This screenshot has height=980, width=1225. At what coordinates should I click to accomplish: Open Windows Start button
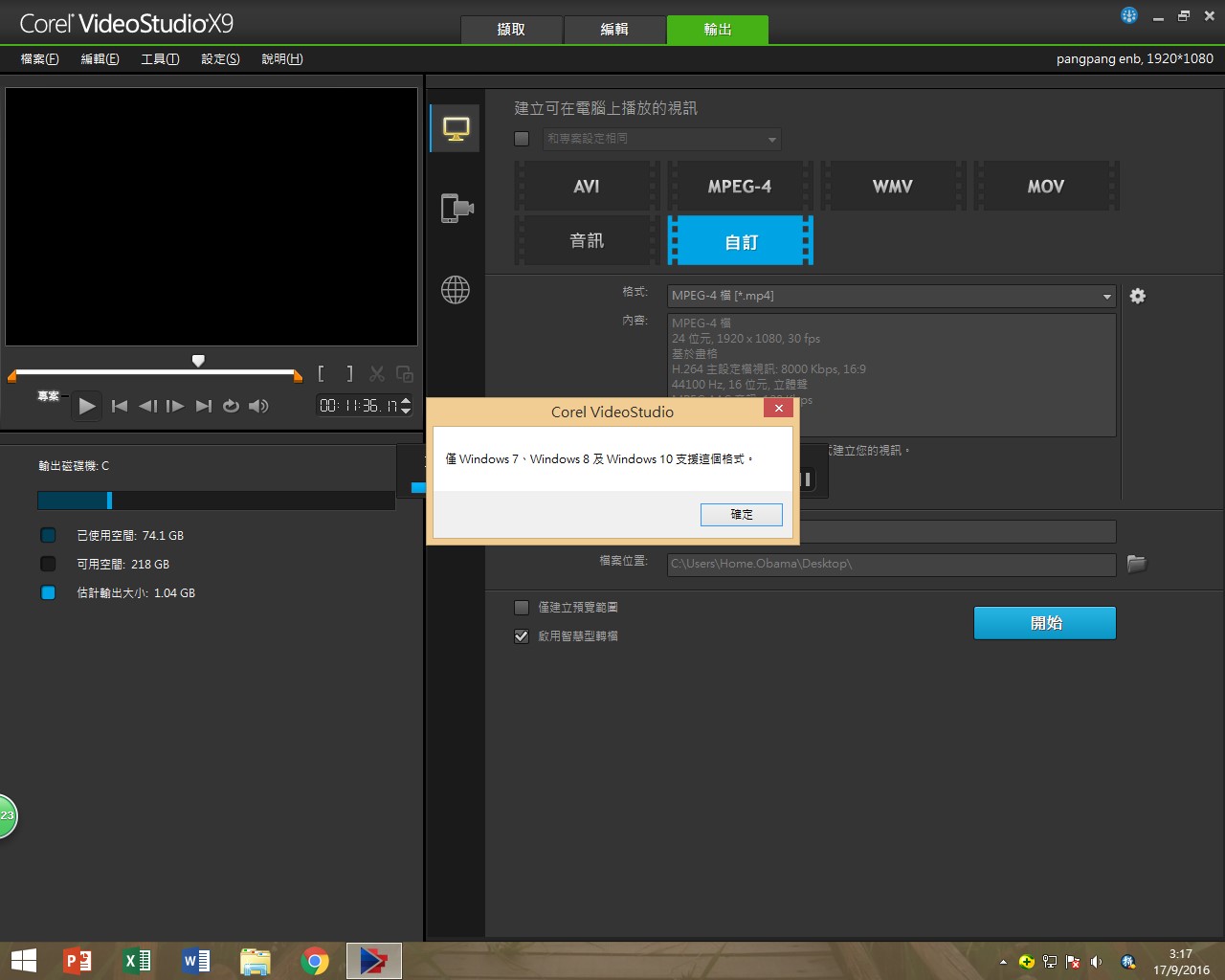click(x=23, y=961)
